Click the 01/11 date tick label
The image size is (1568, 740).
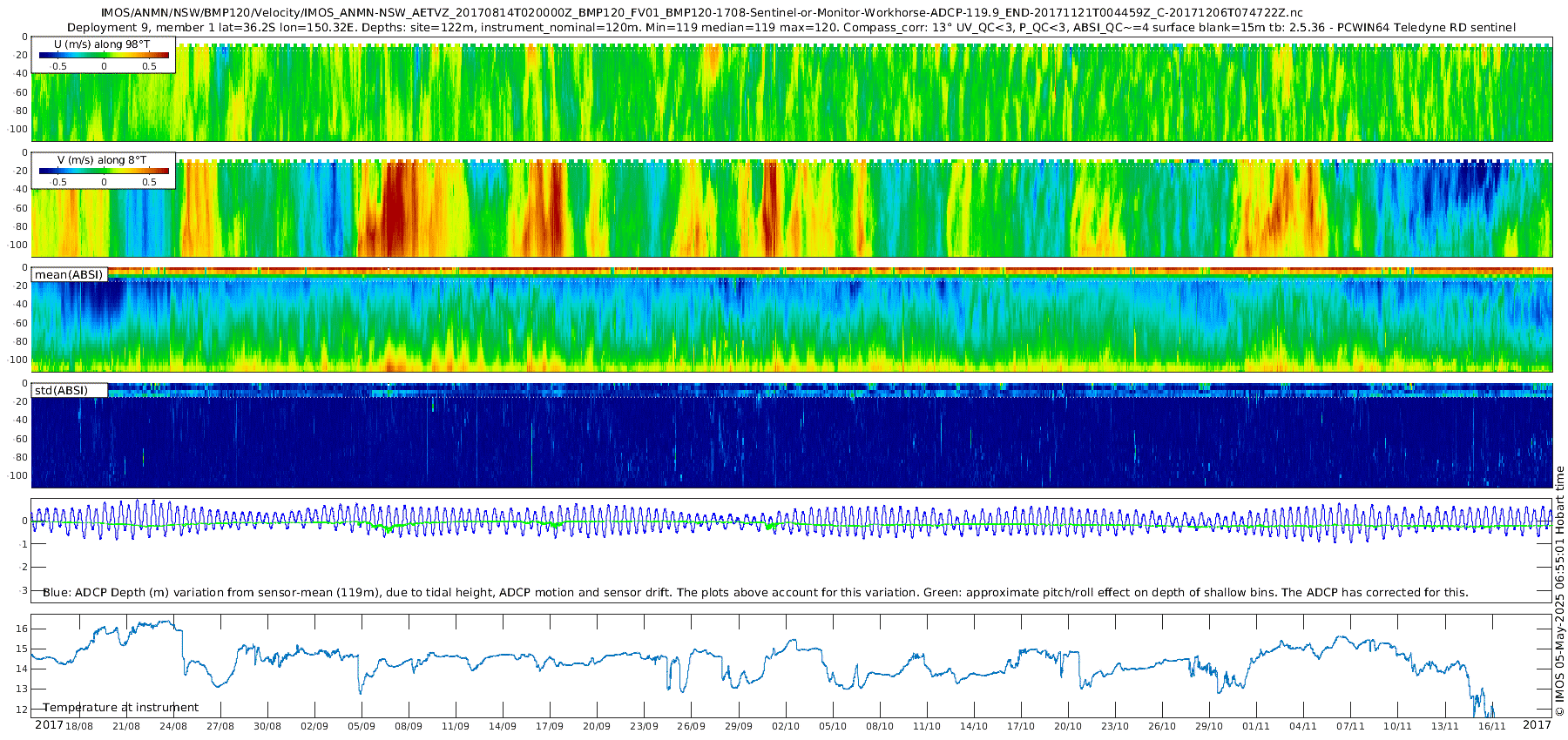[1256, 726]
